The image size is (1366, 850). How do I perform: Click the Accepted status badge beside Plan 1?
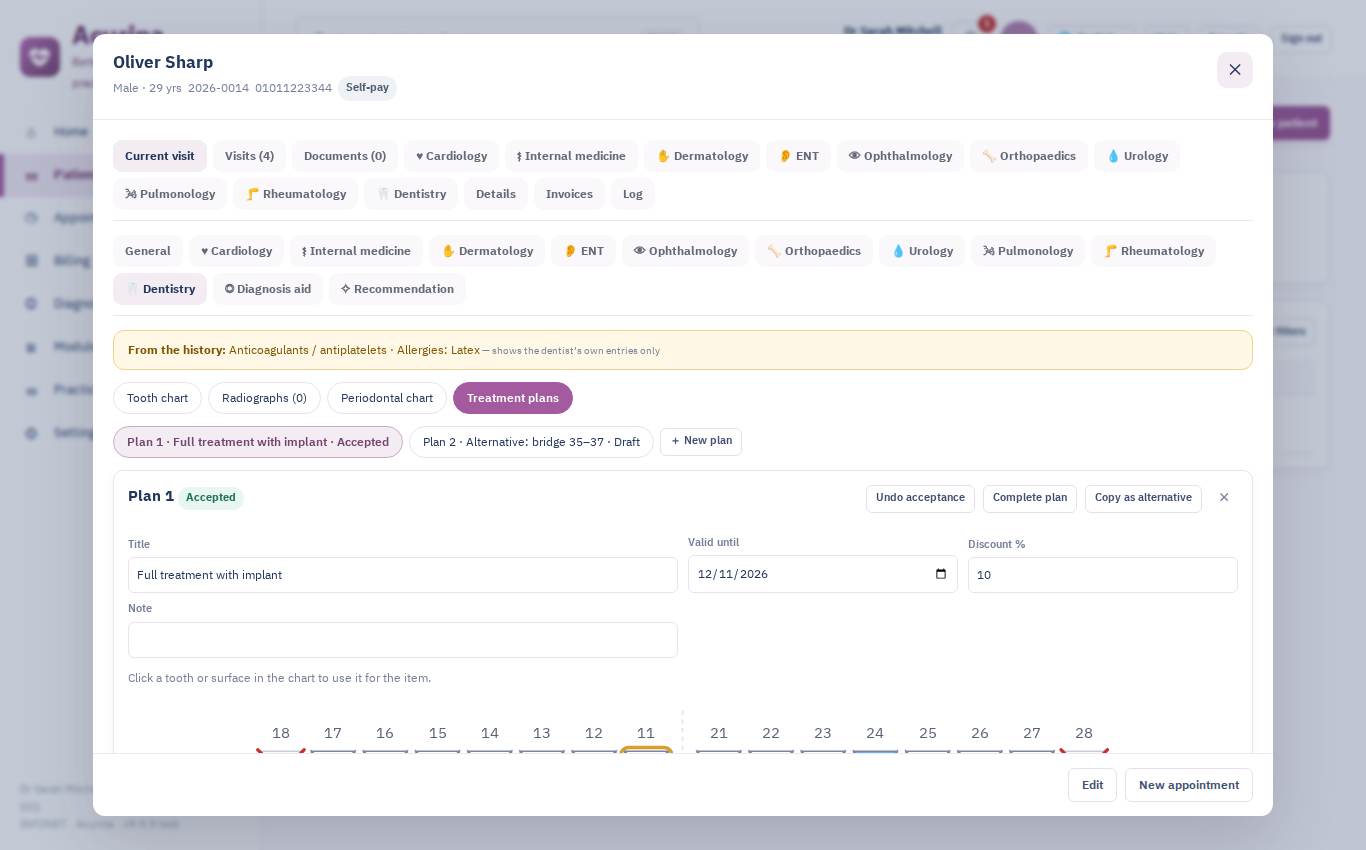[211, 498]
